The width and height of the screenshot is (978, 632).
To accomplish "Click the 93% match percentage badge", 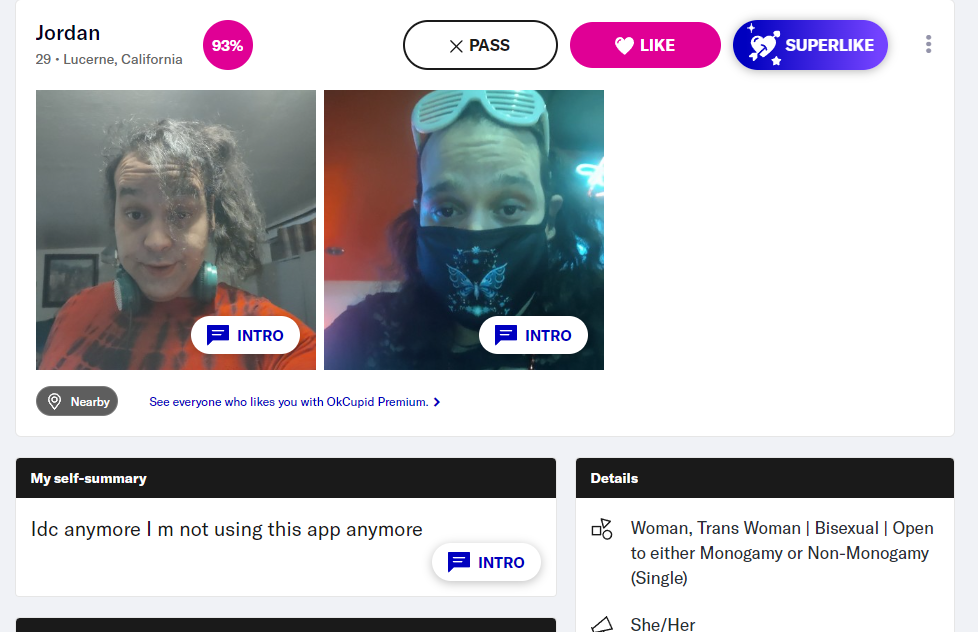I will tap(228, 45).
